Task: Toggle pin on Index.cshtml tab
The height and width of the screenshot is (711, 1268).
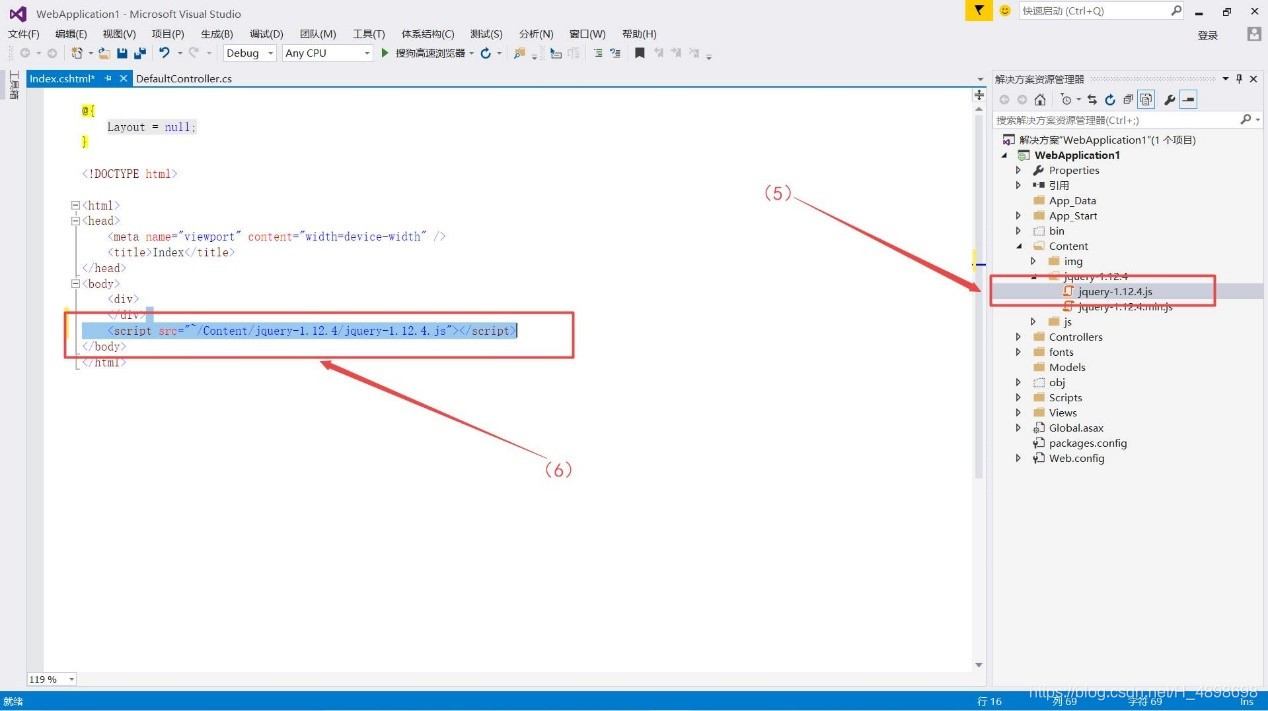Action: point(108,78)
